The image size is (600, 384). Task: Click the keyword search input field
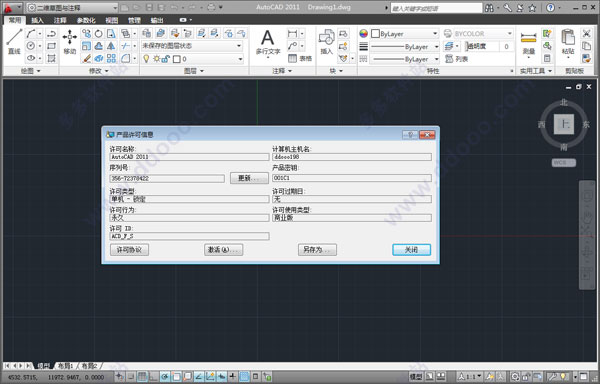click(x=436, y=8)
